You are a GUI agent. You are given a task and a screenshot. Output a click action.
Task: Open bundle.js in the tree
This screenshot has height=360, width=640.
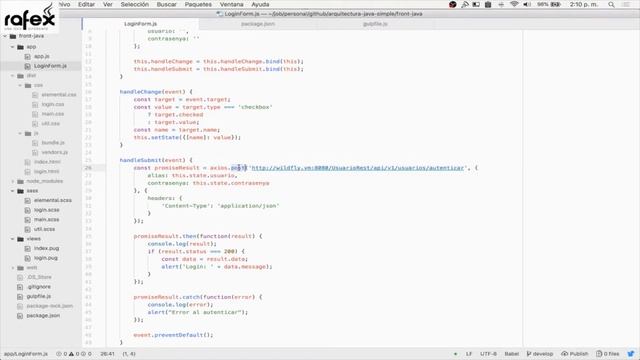pyautogui.click(x=53, y=143)
